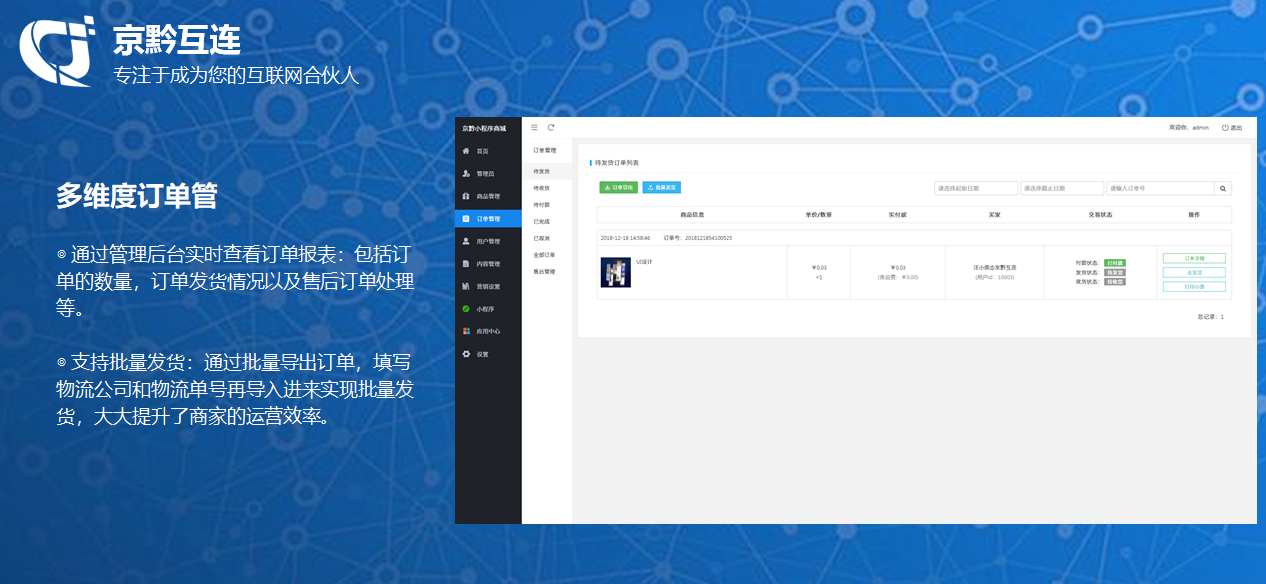Toggle the hamburger menu collapse icon
This screenshot has height=584, width=1266.
534,128
